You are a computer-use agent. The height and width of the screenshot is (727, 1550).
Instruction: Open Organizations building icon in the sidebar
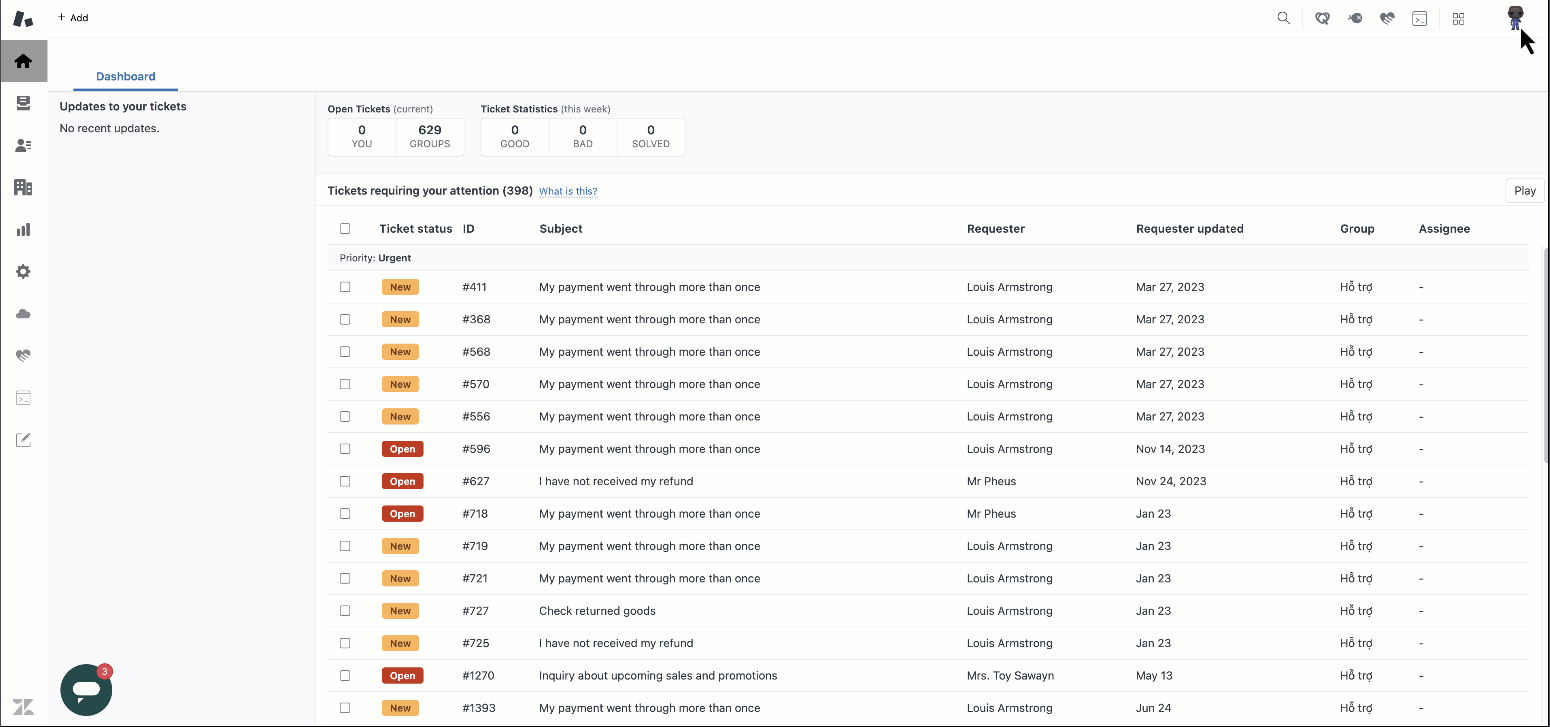23,187
